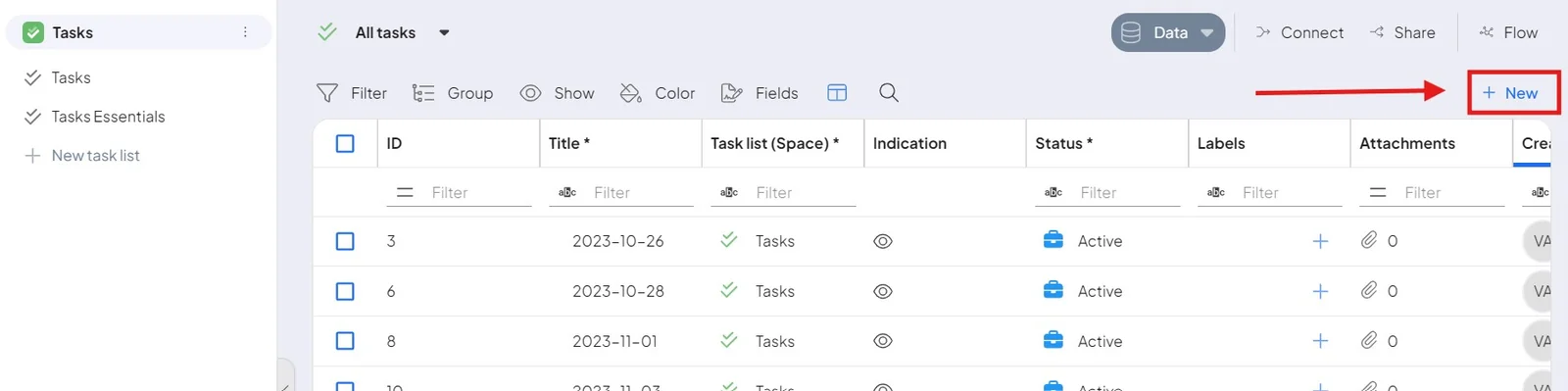Click the search magnifier icon
1568x391 pixels.
point(889,92)
